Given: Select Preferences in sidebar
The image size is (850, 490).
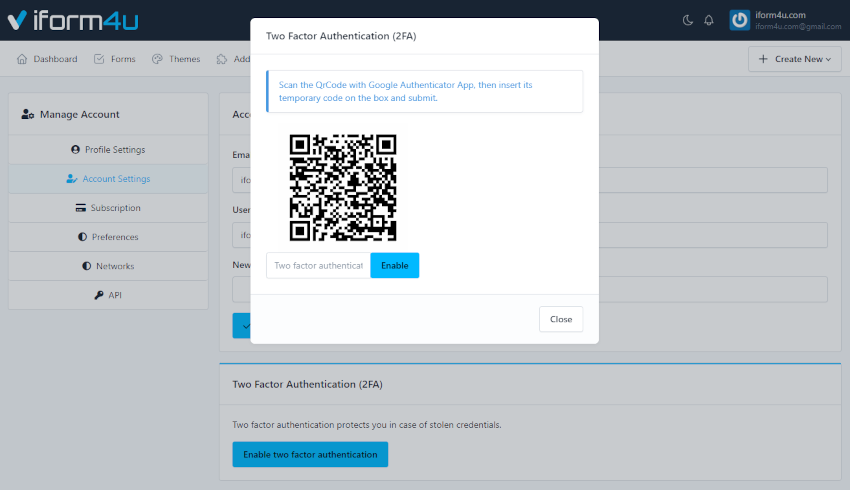Looking at the screenshot, I should click(x=108, y=237).
